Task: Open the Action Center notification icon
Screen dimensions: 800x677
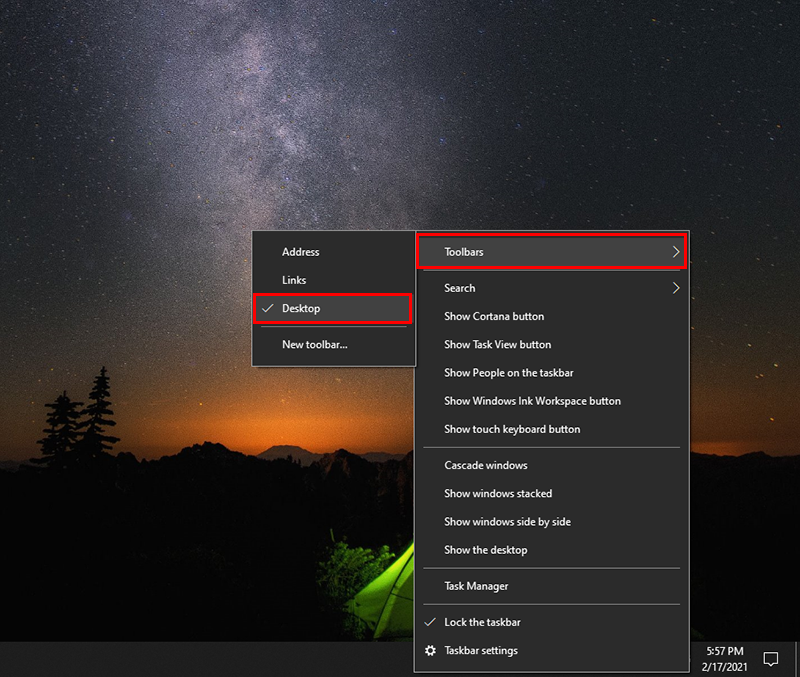Action: (770, 659)
